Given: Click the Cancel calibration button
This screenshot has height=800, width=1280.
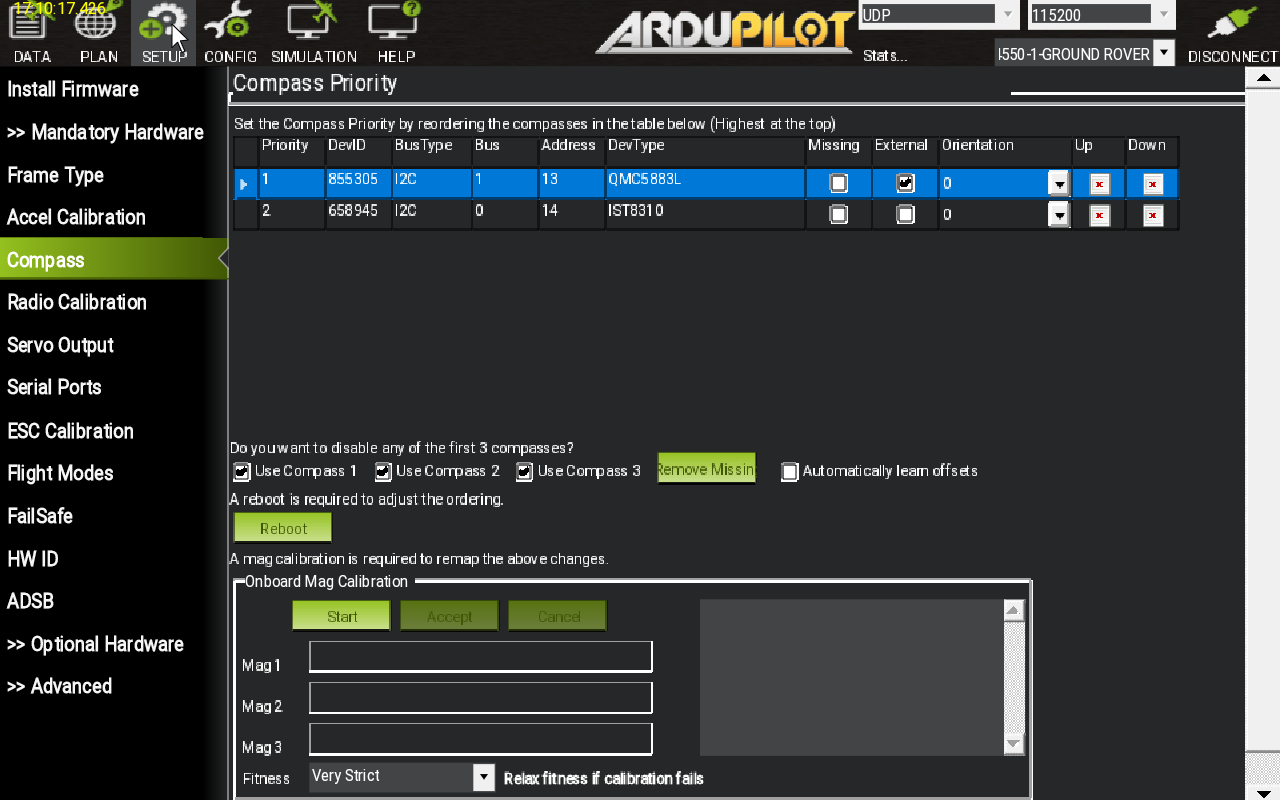Looking at the screenshot, I should coord(558,616).
